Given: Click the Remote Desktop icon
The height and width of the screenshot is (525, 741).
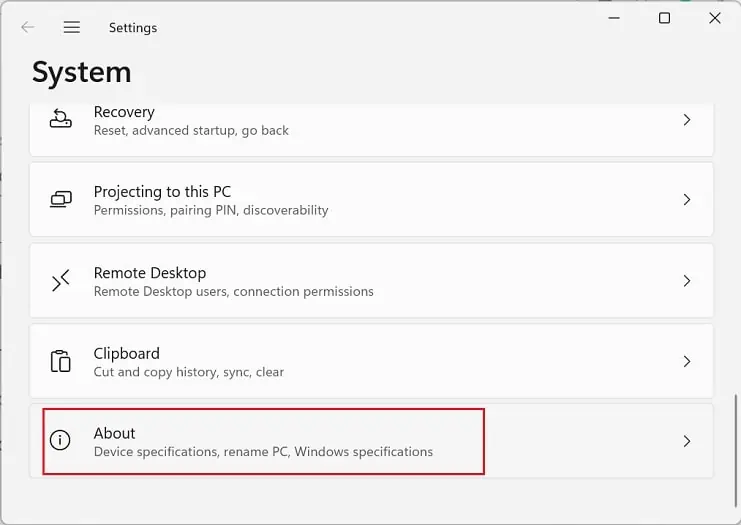Looking at the screenshot, I should point(61,281).
